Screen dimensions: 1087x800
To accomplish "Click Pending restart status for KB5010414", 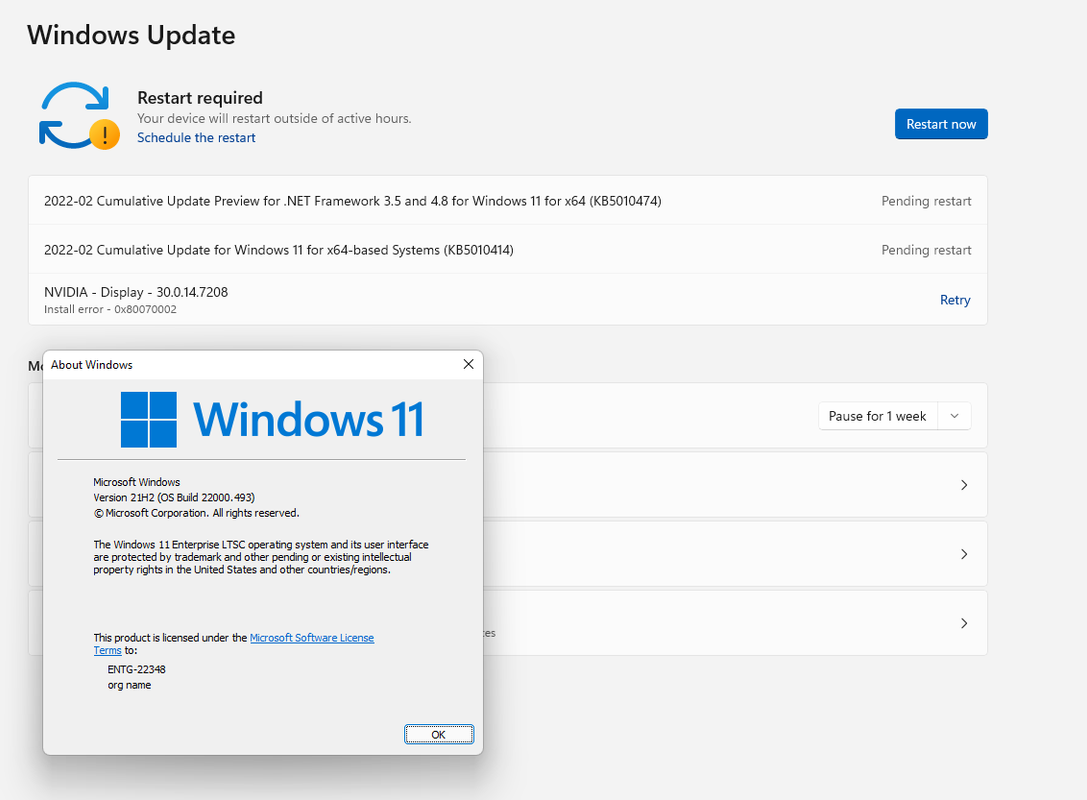I will click(926, 250).
